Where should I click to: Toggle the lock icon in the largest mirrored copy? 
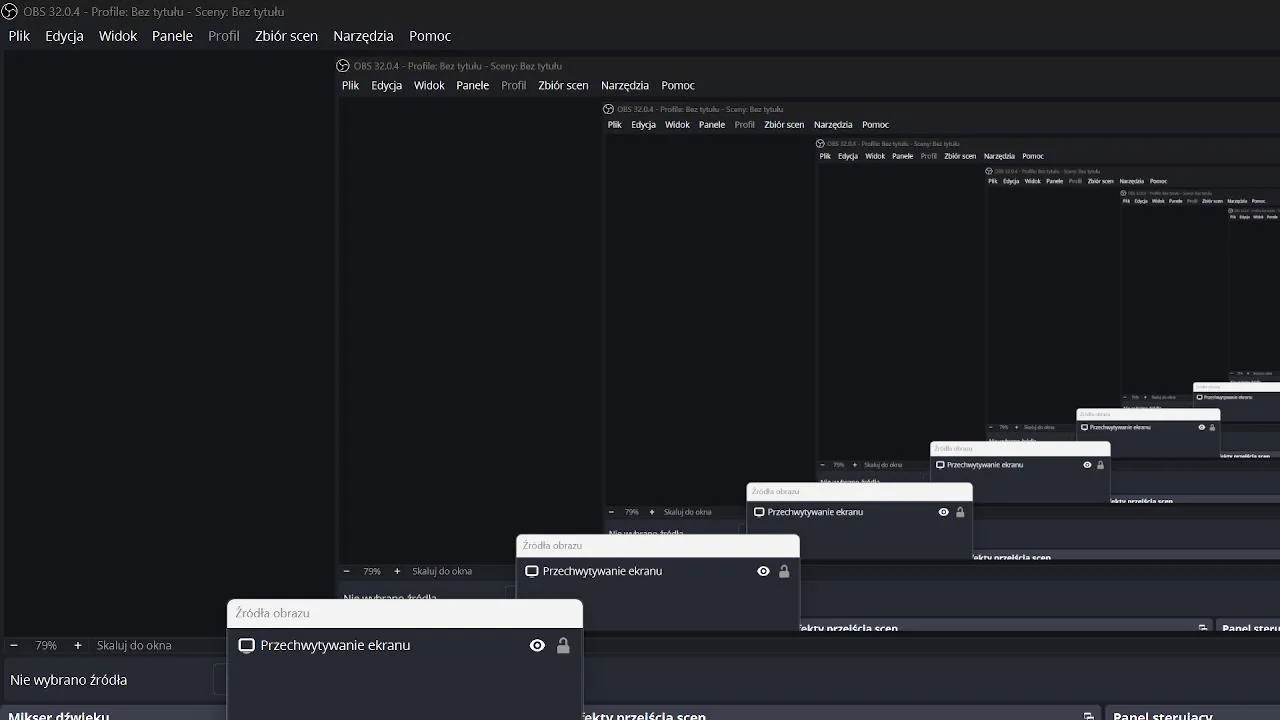pos(784,571)
